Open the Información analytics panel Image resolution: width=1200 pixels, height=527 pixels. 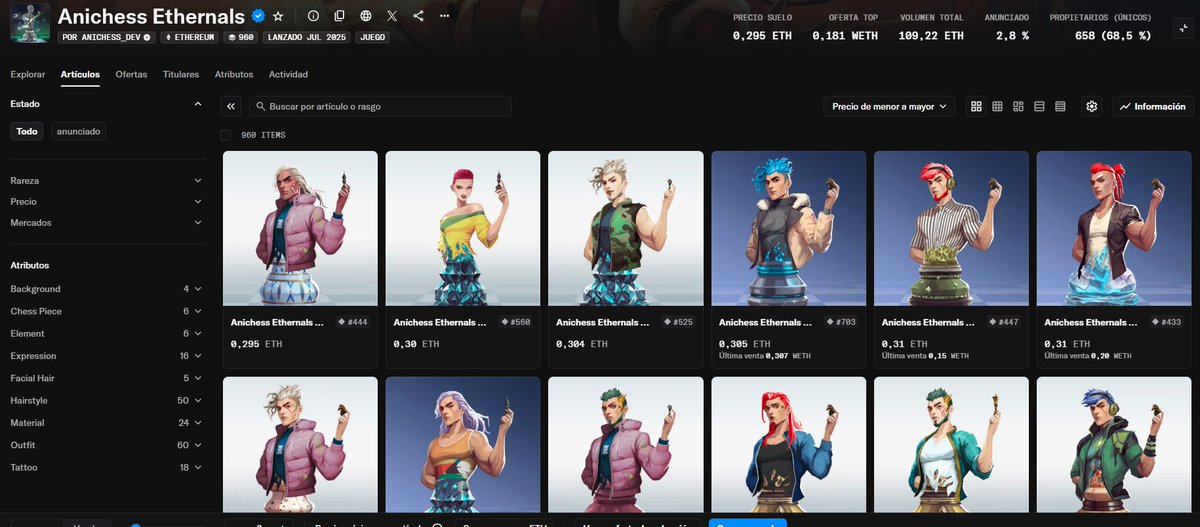coord(1152,106)
